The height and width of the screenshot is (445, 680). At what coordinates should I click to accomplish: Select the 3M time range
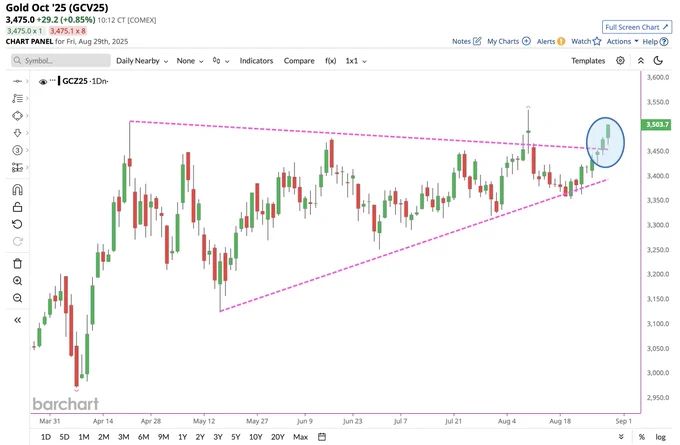(124, 437)
